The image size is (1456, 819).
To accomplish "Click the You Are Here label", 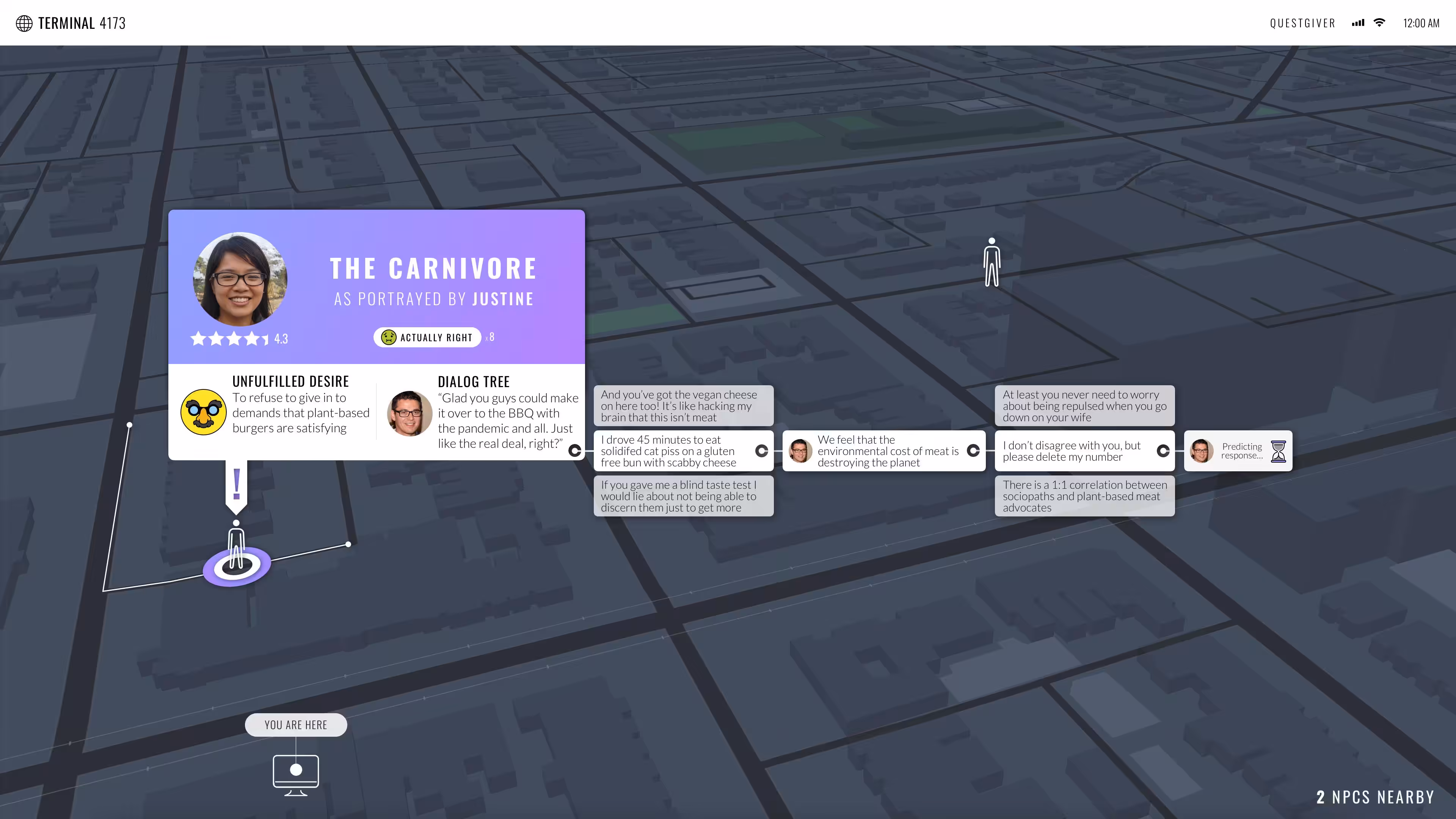I will coord(296,725).
